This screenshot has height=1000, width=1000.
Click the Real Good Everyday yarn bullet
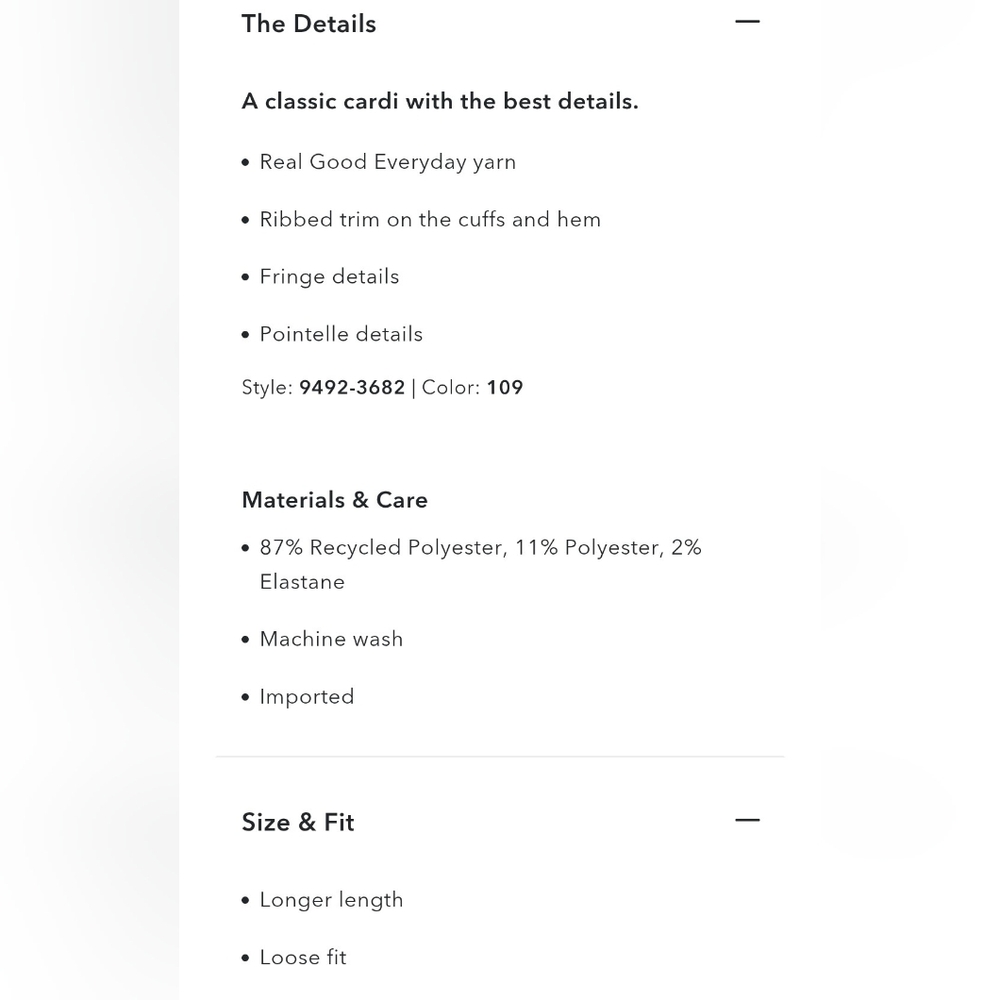click(387, 162)
